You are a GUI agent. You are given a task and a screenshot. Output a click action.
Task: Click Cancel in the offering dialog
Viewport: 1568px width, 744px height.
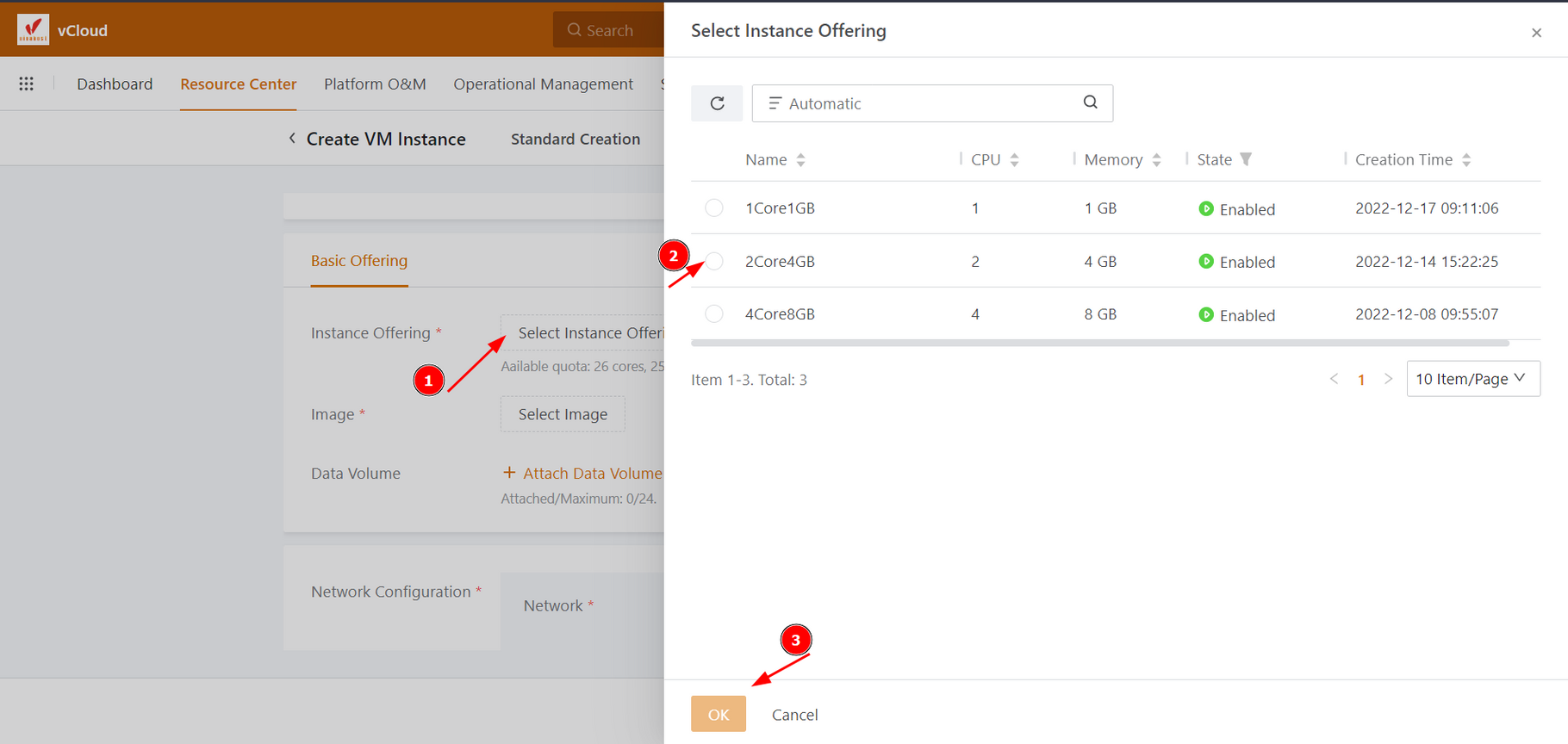(794, 715)
